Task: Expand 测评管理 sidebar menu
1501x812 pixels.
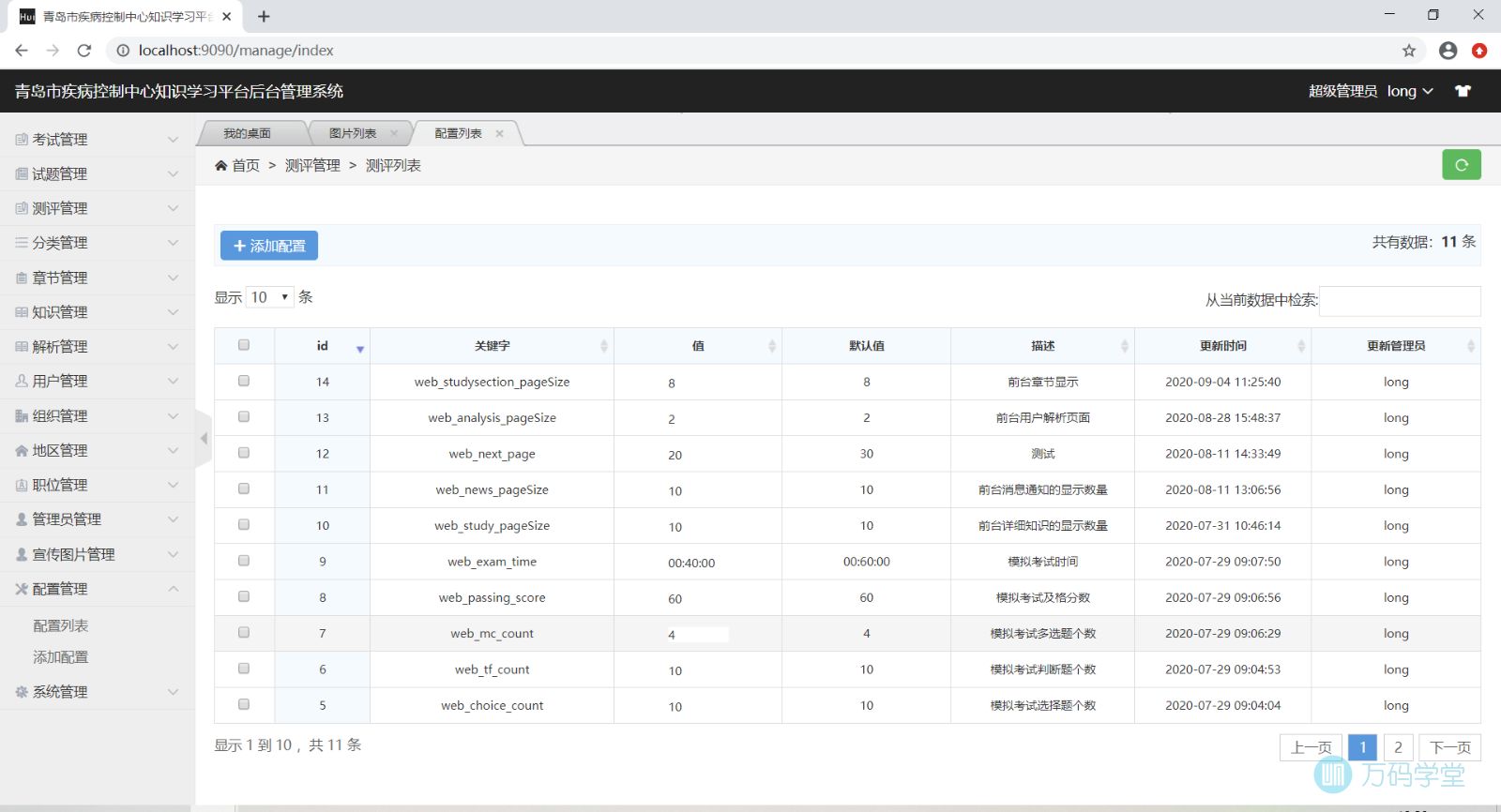Action: (98, 208)
